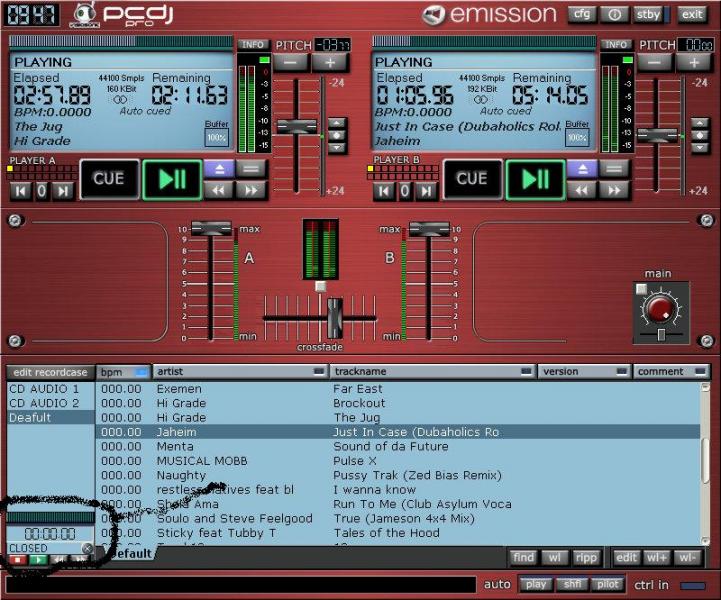The width and height of the screenshot is (721, 600).
Task: Toggle the small square above crossfader
Action: tap(320, 287)
